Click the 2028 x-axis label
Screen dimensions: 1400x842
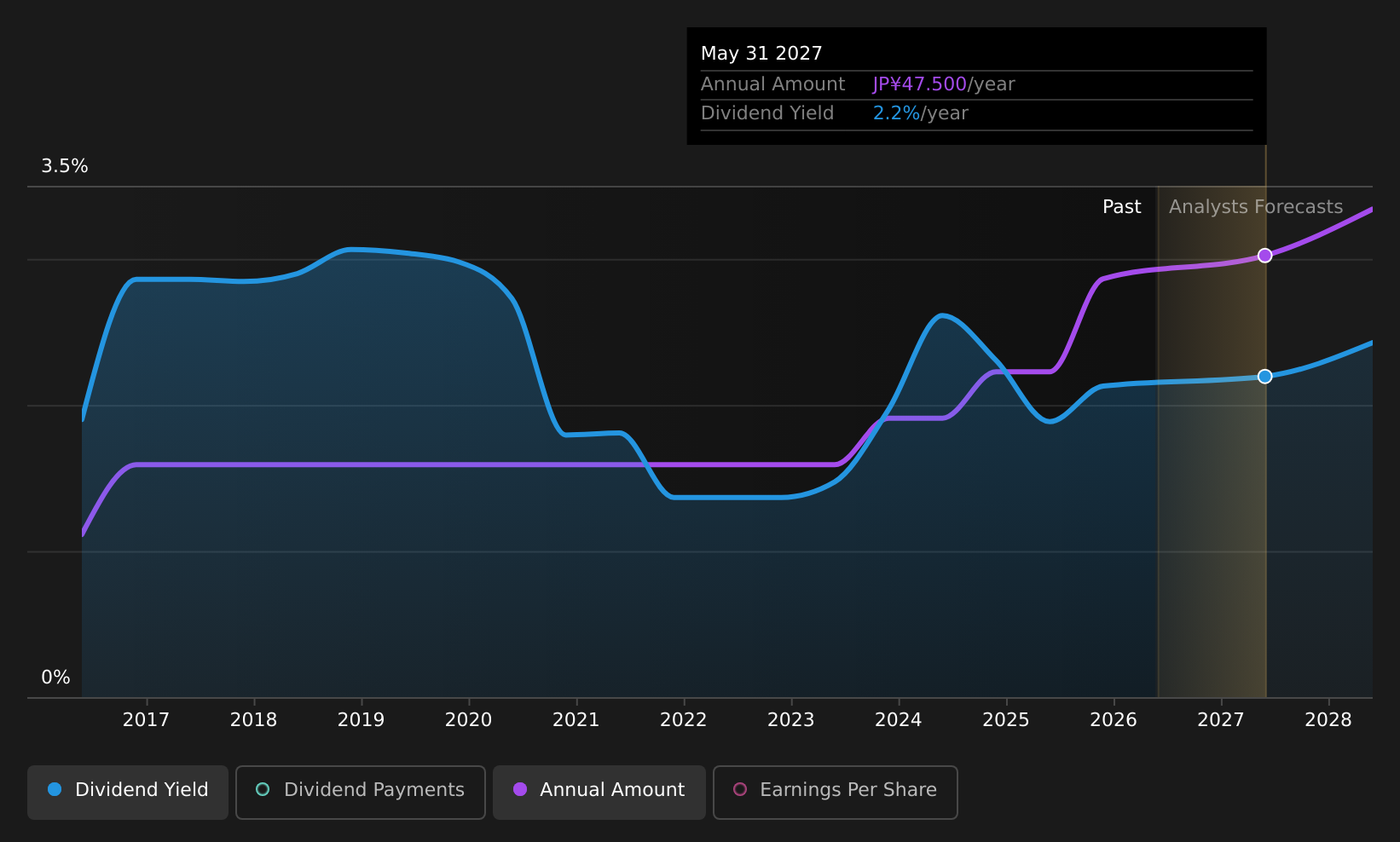click(x=1328, y=720)
